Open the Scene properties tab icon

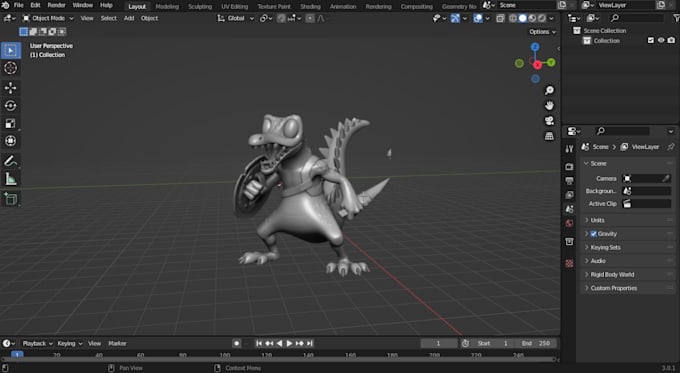[569, 209]
